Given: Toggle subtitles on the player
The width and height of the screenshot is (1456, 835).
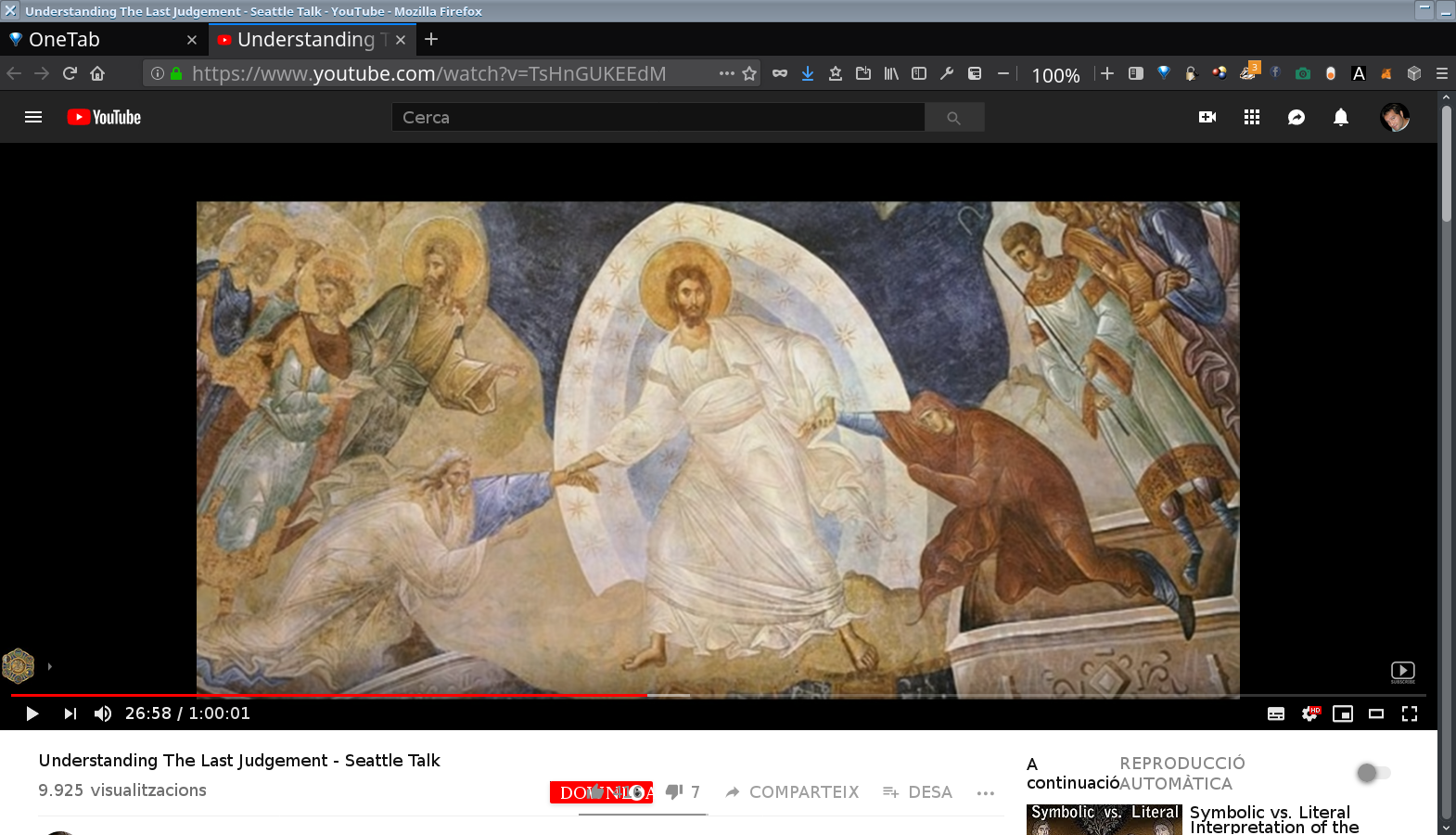Looking at the screenshot, I should [x=1276, y=713].
